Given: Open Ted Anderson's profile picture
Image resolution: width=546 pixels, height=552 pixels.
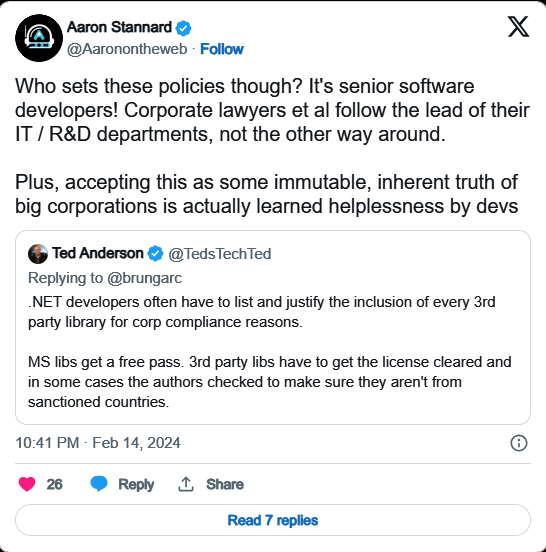Looking at the screenshot, I should [38, 254].
